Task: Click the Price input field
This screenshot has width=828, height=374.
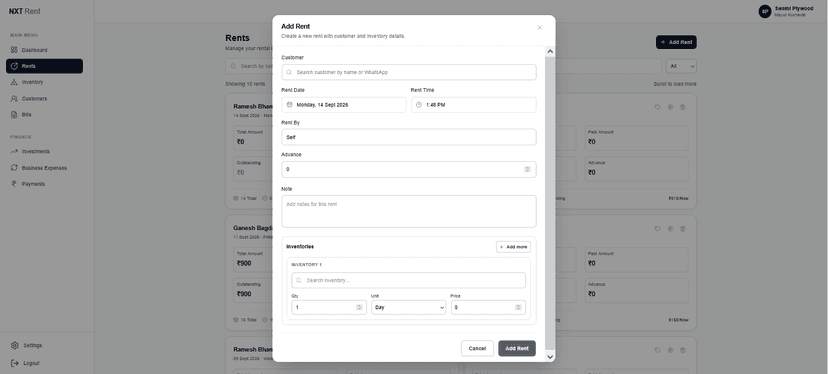Action: 488,307
